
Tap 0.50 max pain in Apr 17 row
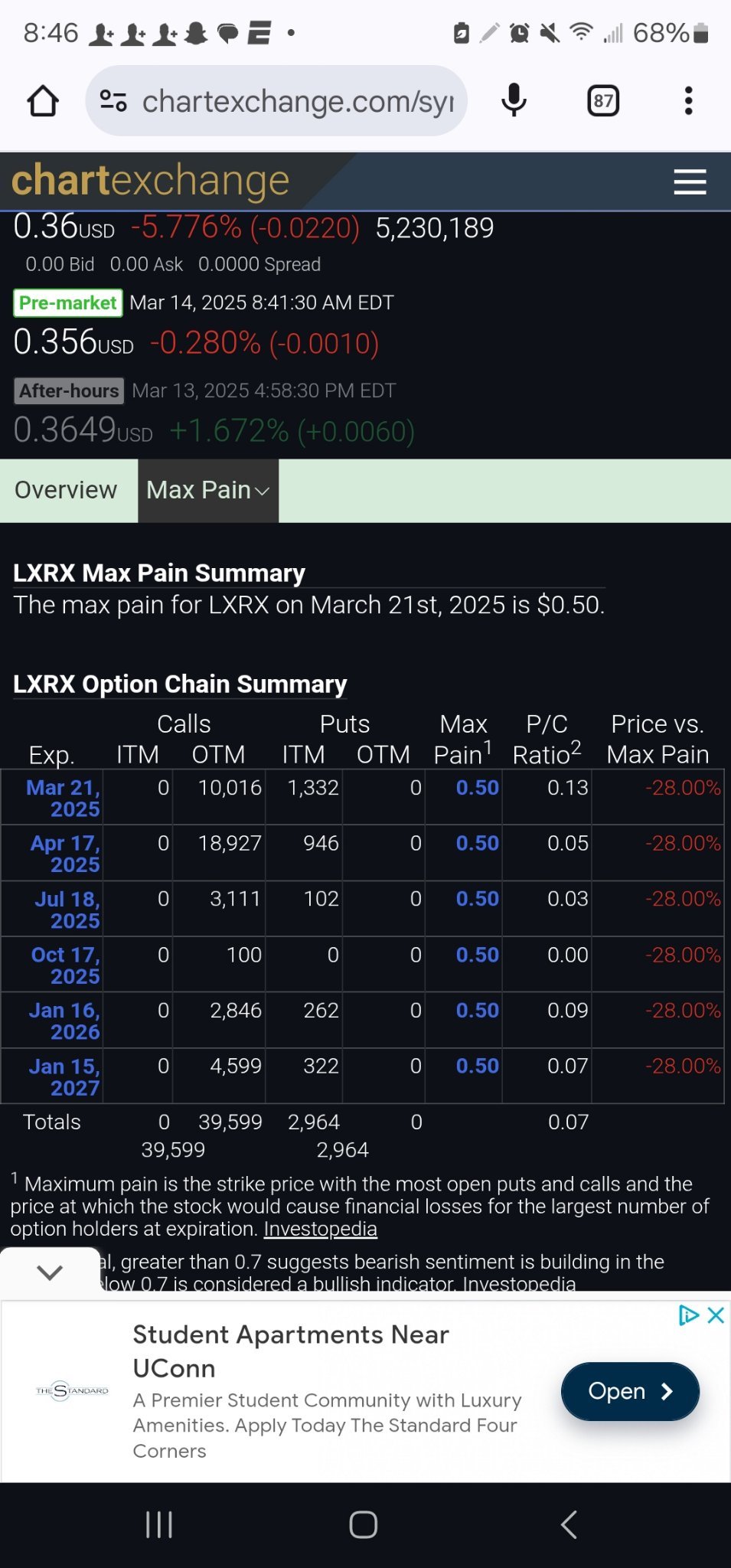pos(478,844)
